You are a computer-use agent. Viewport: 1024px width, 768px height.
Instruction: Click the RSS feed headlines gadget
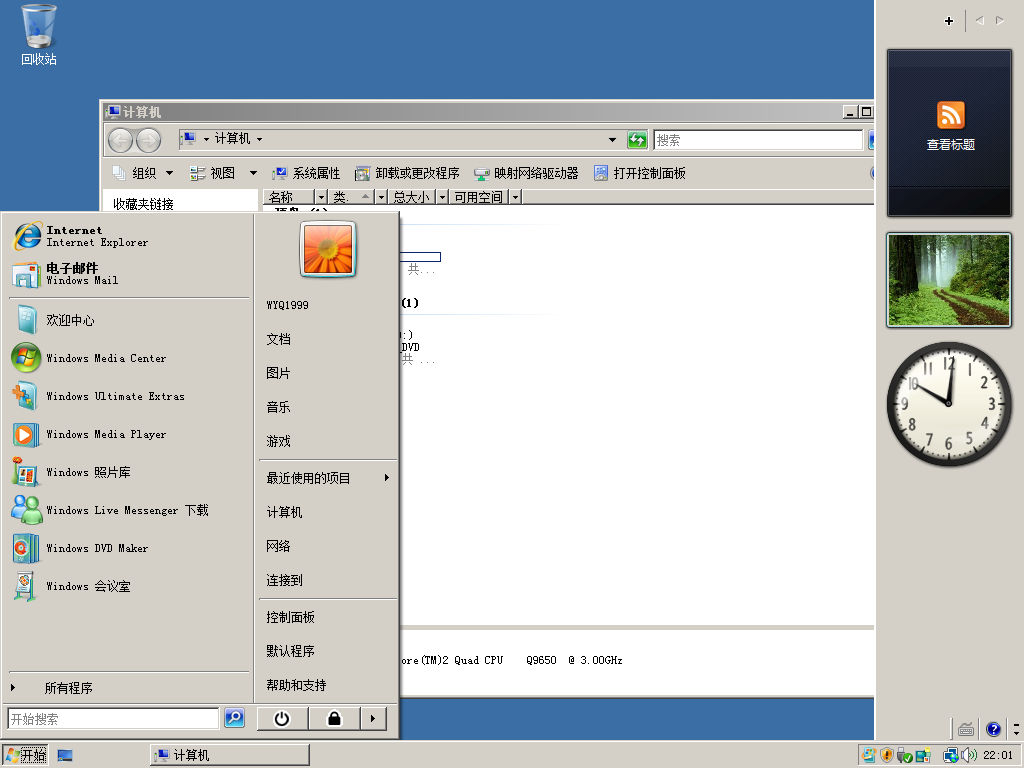click(950, 133)
